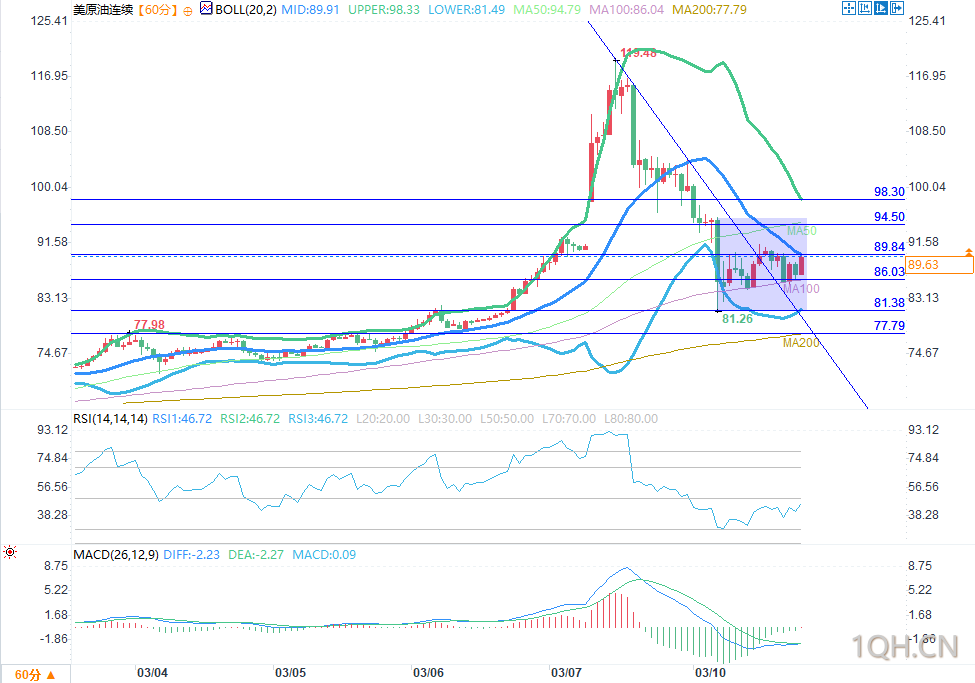Click the 03/04 date on time axis

pyautogui.click(x=152, y=672)
